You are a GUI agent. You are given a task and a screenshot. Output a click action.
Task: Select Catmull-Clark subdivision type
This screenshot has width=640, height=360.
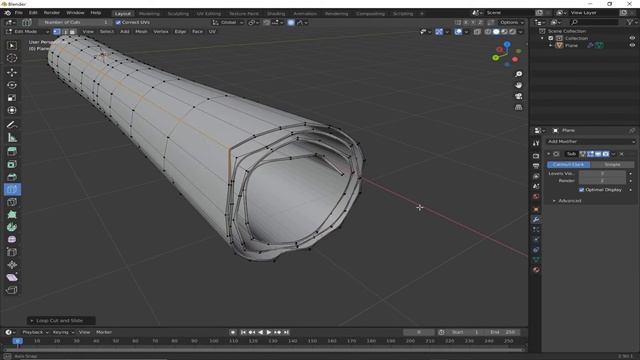tap(569, 164)
